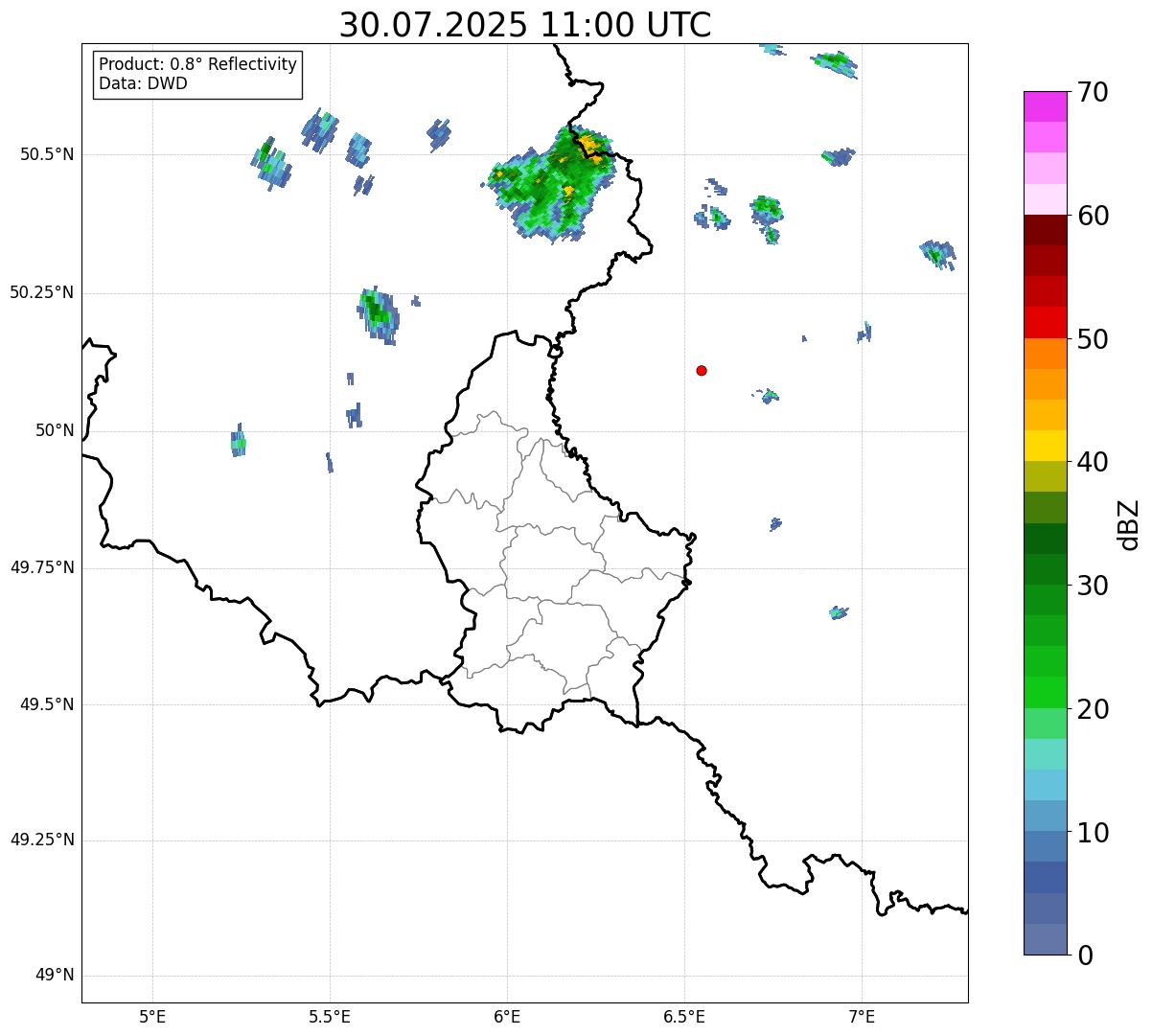Click the 'dBZ' colorbar axis label
The height and width of the screenshot is (1036, 1152).
click(x=1130, y=524)
